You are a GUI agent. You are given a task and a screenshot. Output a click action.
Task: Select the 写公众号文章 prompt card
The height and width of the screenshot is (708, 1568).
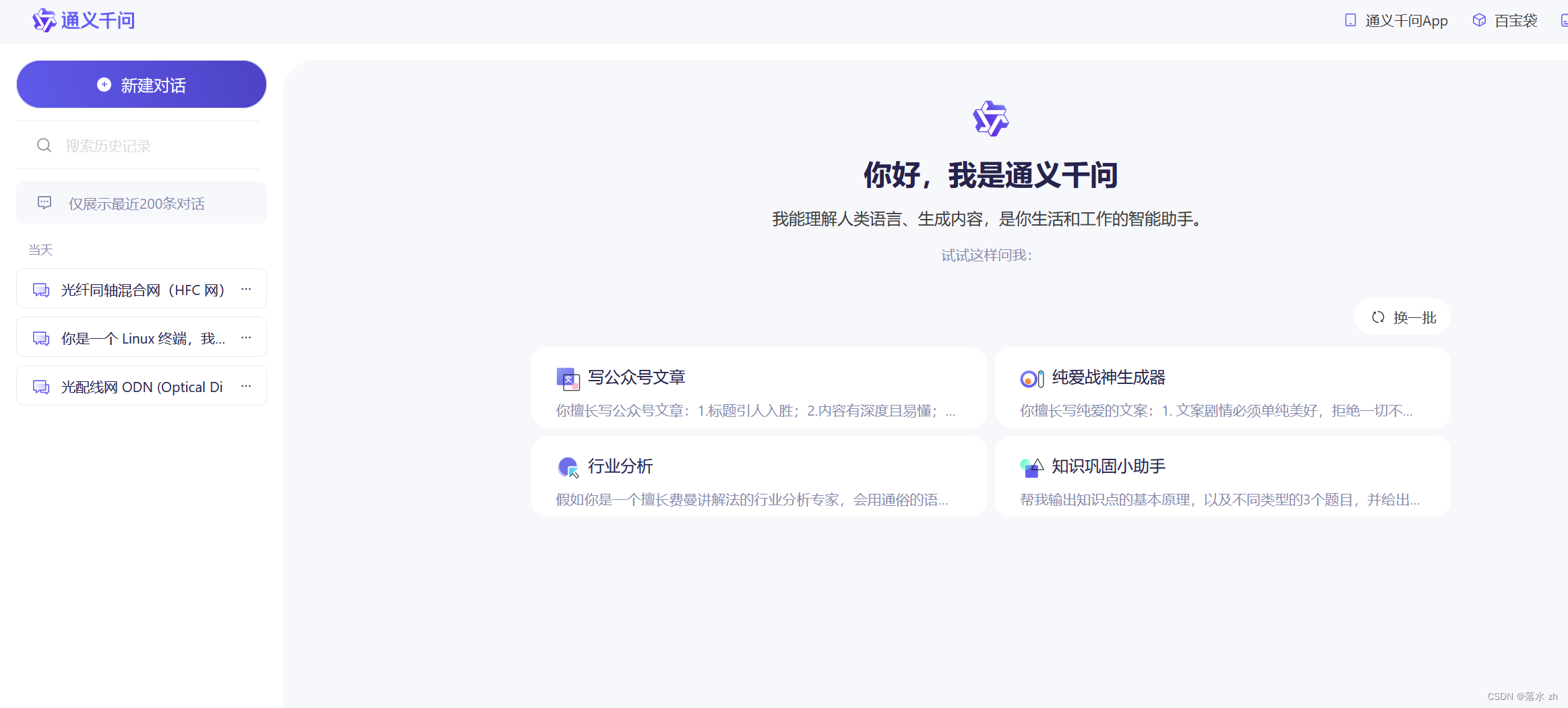pos(758,388)
